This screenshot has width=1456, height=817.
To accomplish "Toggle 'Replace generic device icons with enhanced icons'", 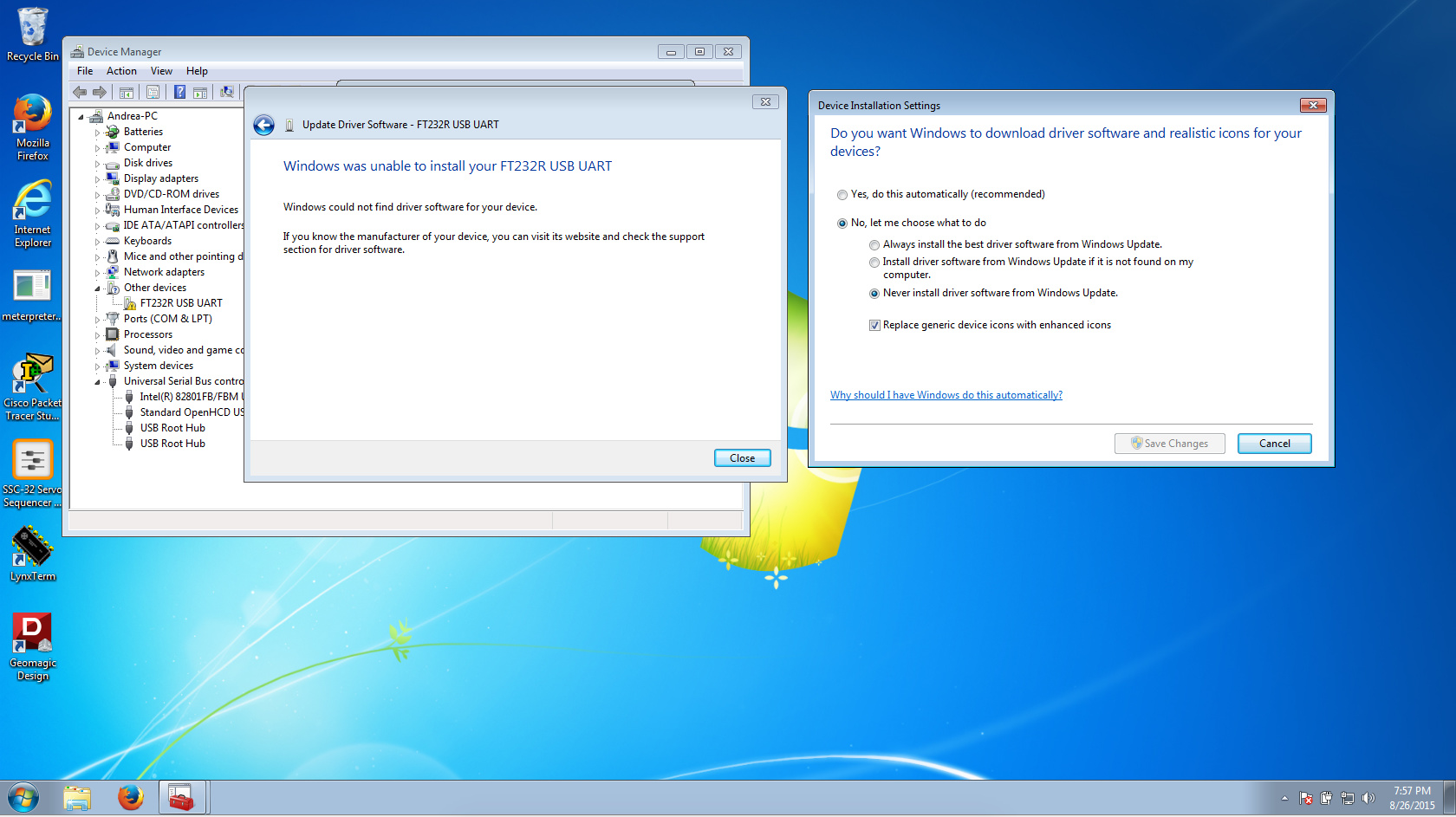I will [x=874, y=326].
